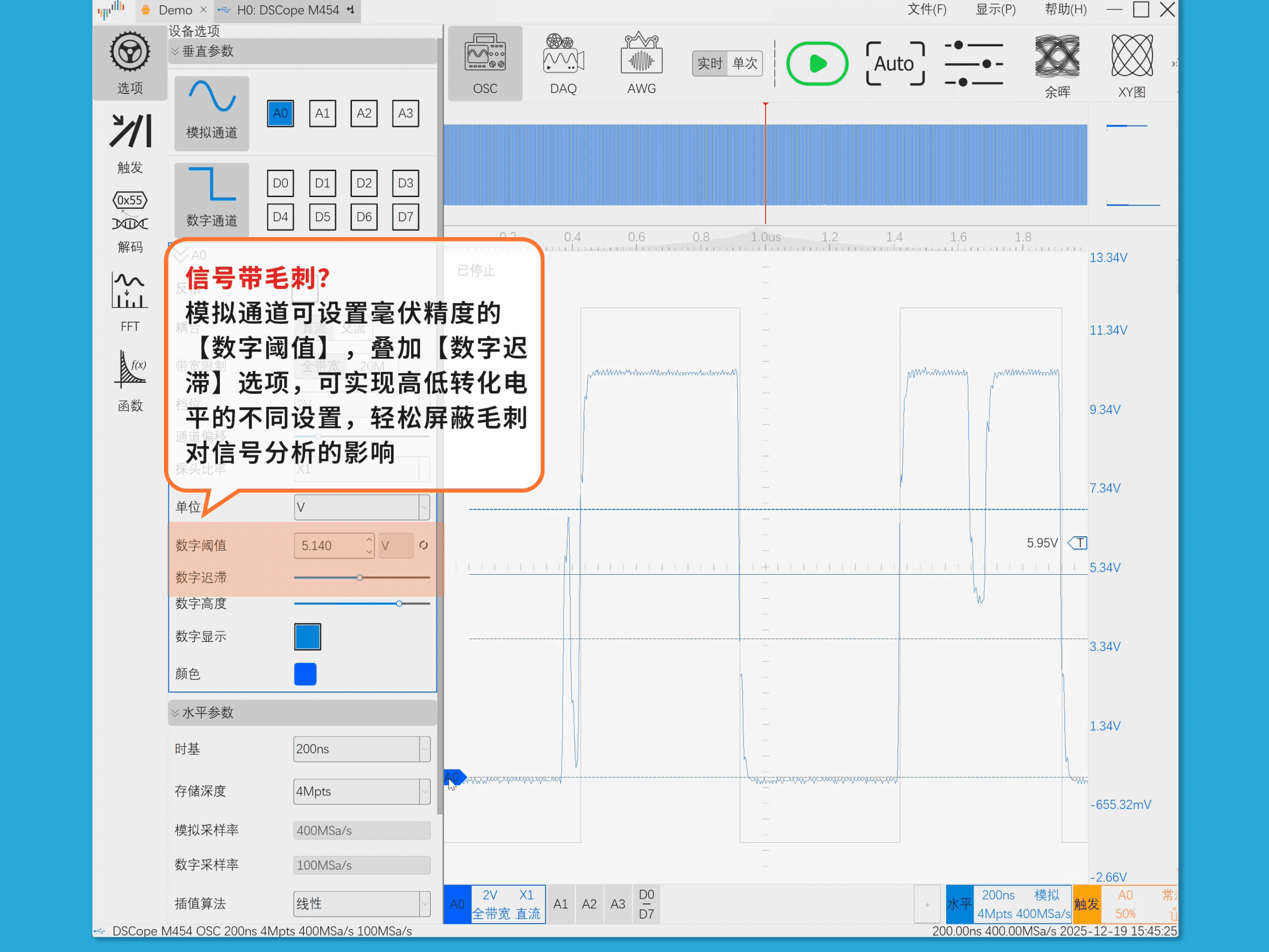Open the AWG waveform generator
This screenshot has height=952, width=1269.
(x=641, y=63)
